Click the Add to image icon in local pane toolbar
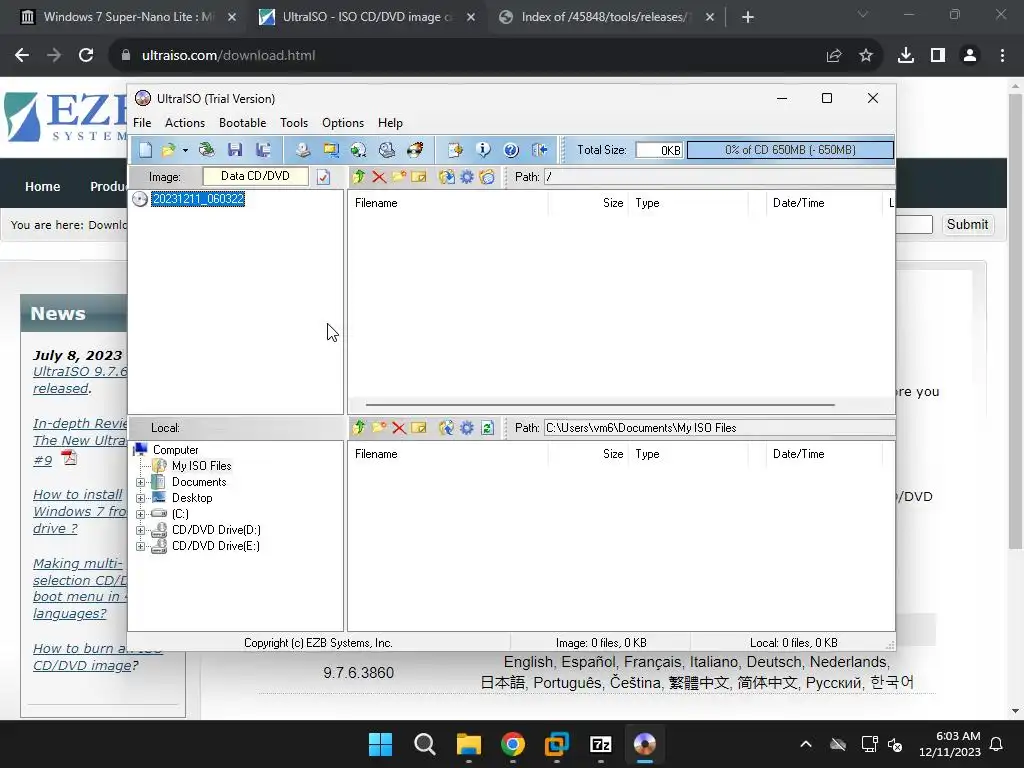The image size is (1024, 768). [x=447, y=428]
